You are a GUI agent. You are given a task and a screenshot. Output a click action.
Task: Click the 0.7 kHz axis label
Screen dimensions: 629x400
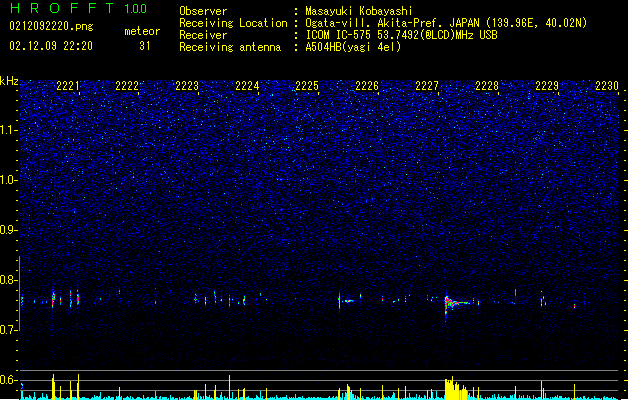click(x=8, y=330)
